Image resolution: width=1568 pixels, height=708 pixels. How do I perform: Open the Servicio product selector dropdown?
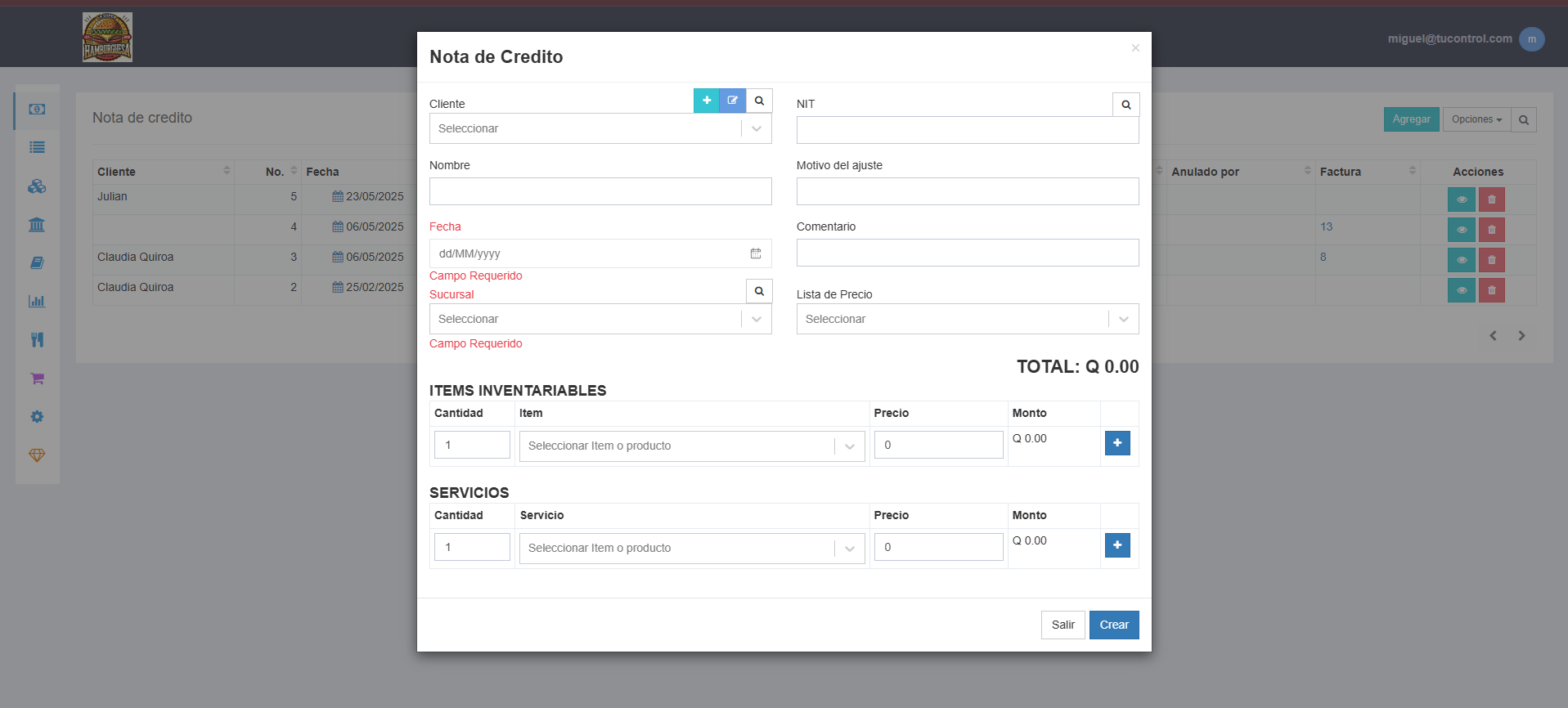(x=692, y=549)
